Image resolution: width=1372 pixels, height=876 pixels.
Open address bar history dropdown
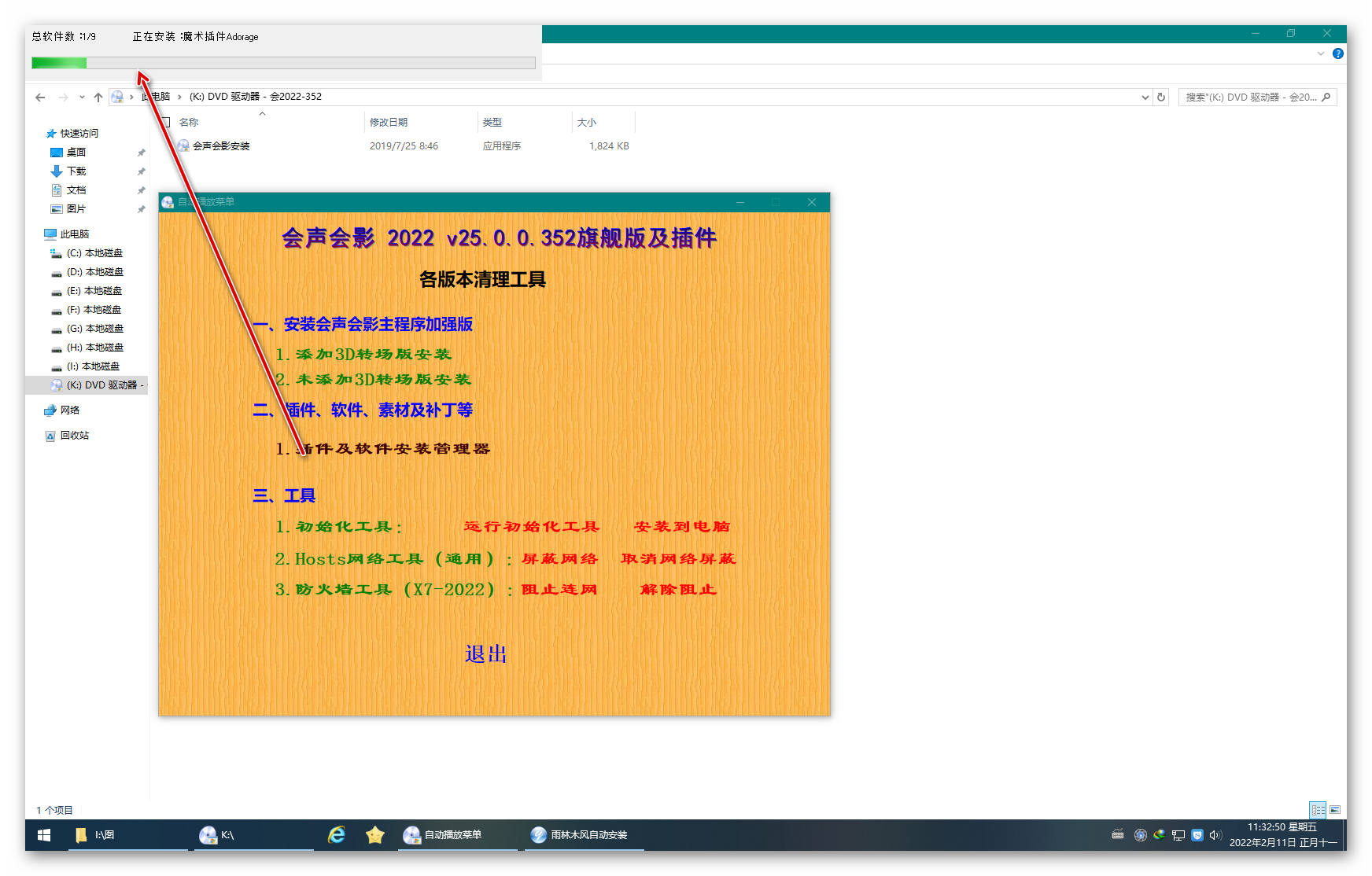[x=1145, y=98]
